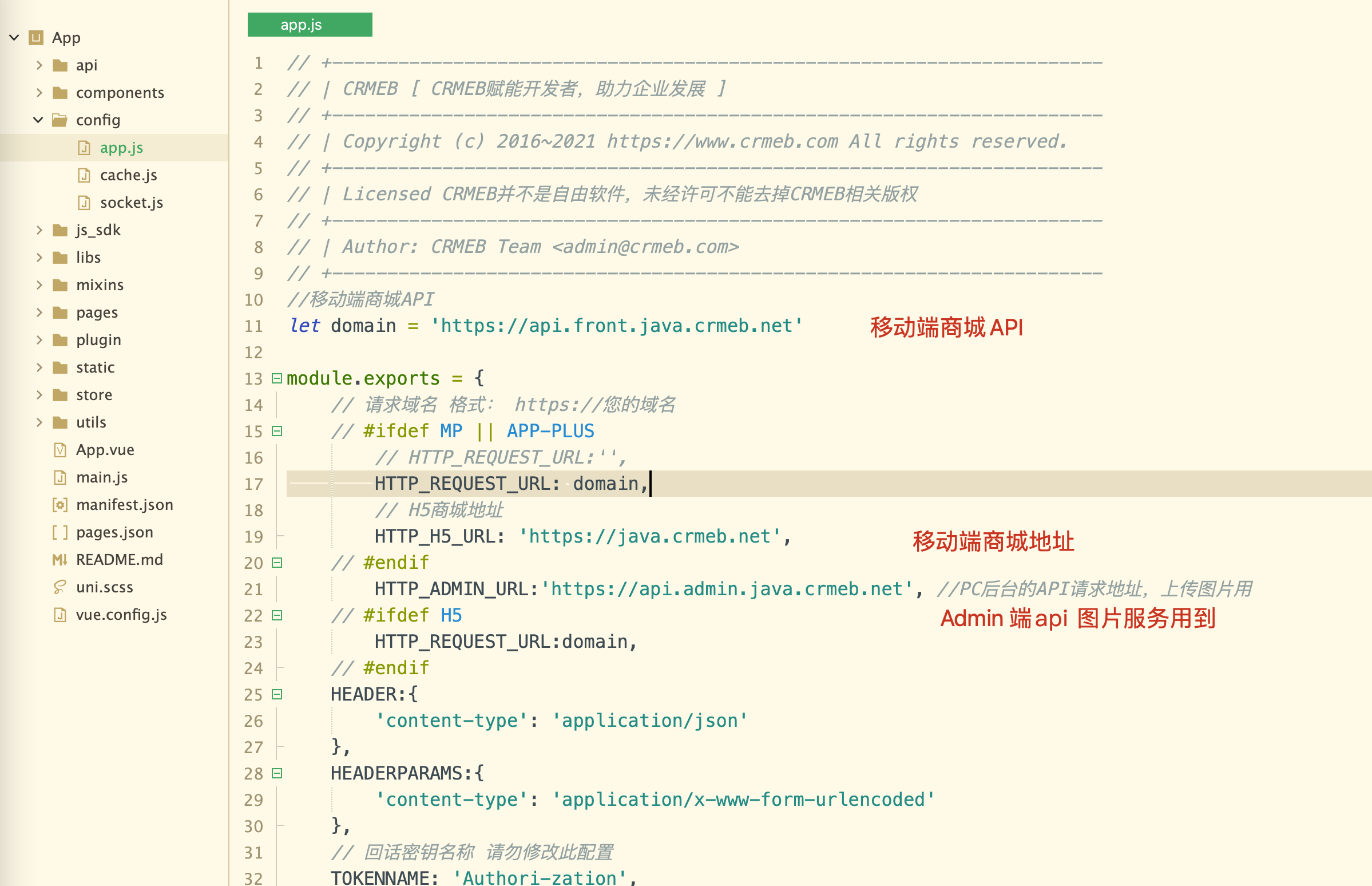Click the App.vue file icon
Viewport: 1372px width, 886px height.
pos(61,449)
